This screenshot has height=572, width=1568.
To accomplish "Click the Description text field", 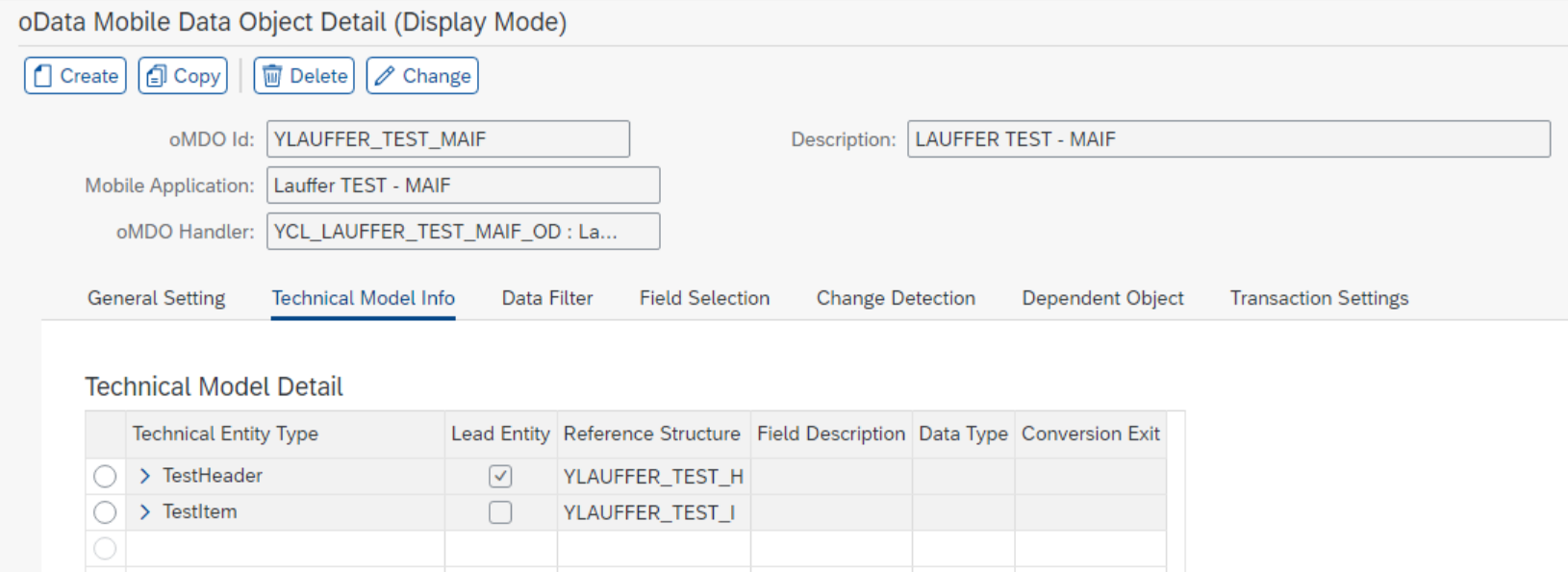I will (1227, 139).
